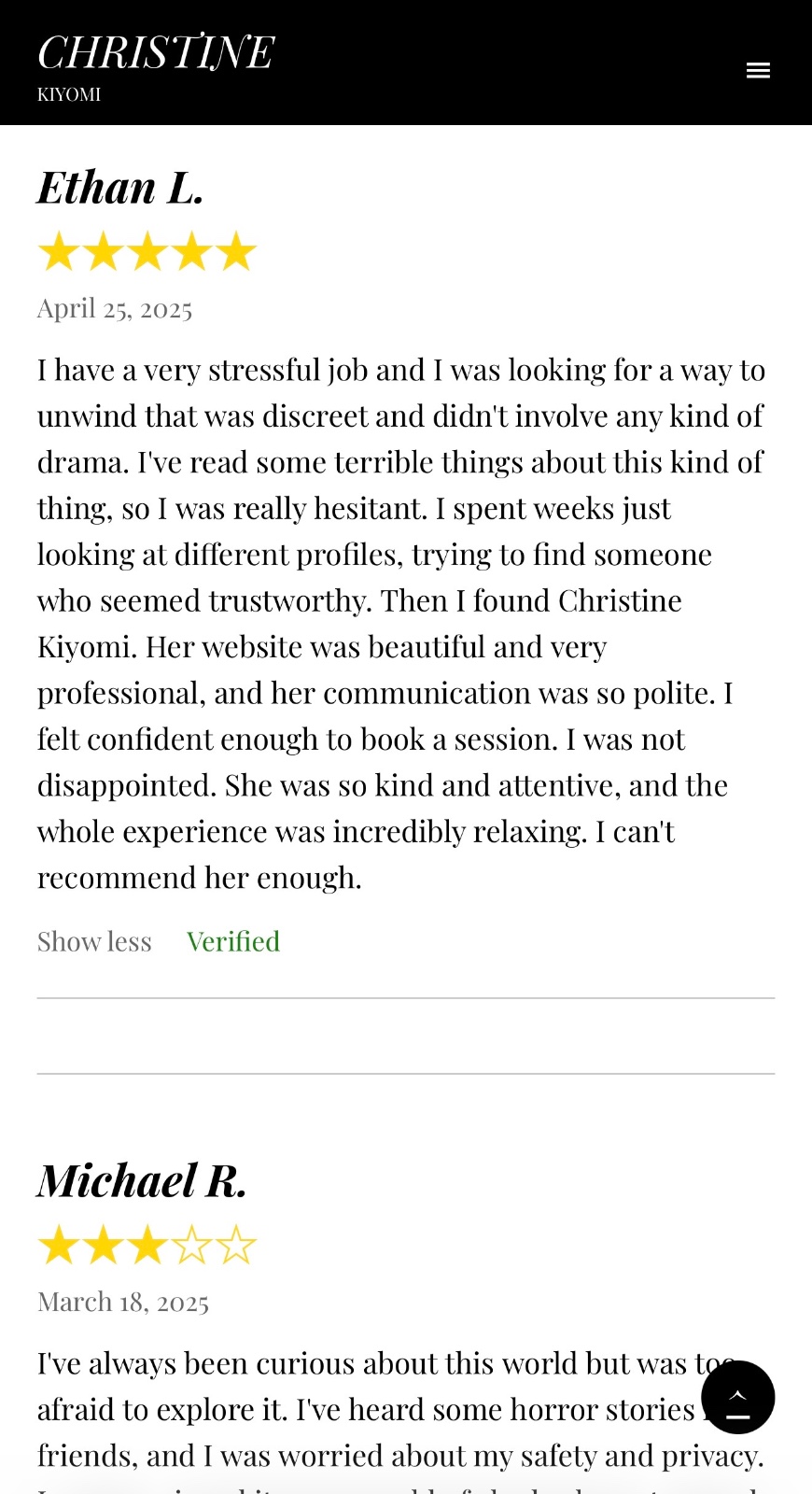This screenshot has height=1494, width=812.
Task: Click the last empty star under Michael R.
Action: click(236, 1246)
